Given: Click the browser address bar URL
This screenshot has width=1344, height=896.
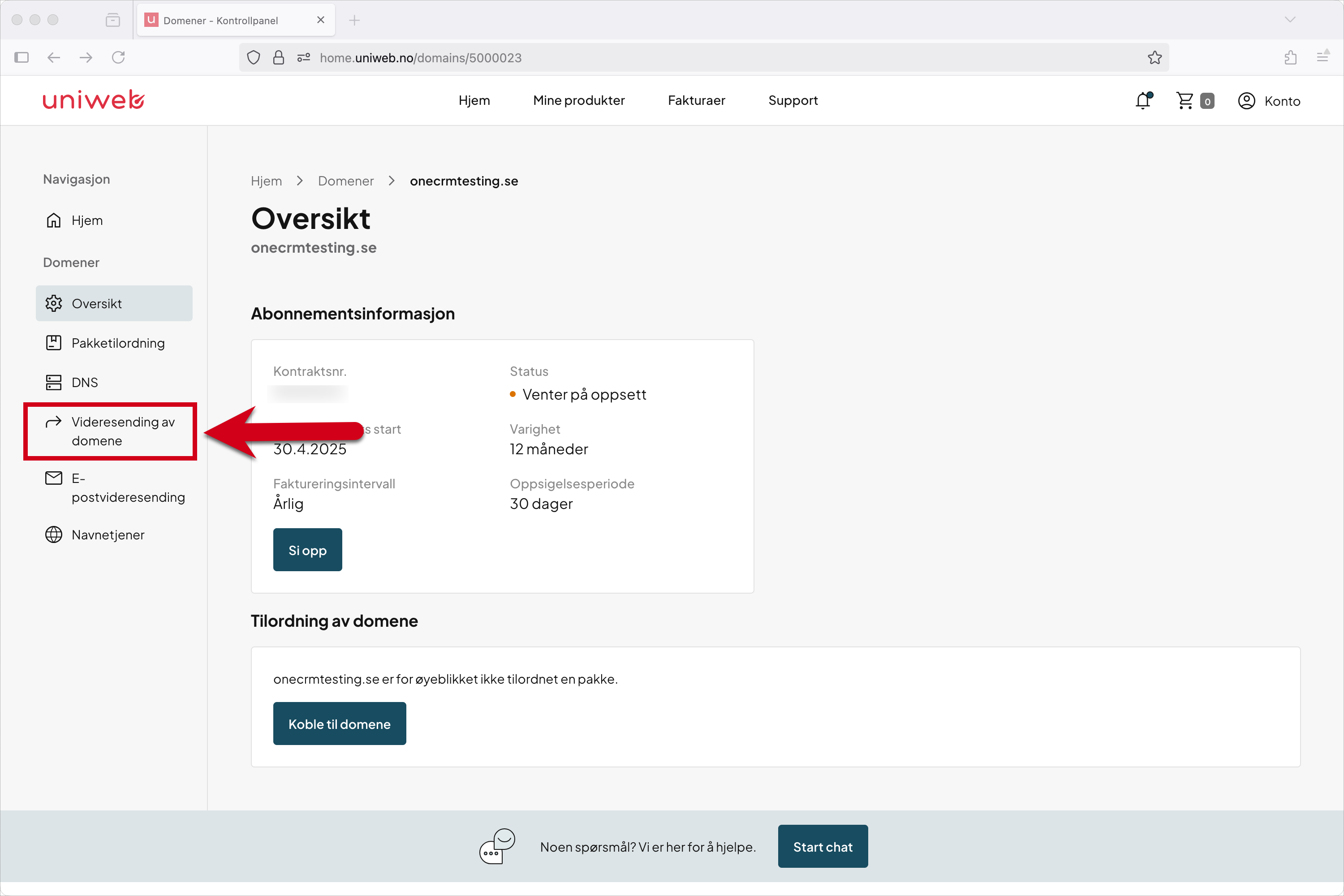Looking at the screenshot, I should point(421,58).
